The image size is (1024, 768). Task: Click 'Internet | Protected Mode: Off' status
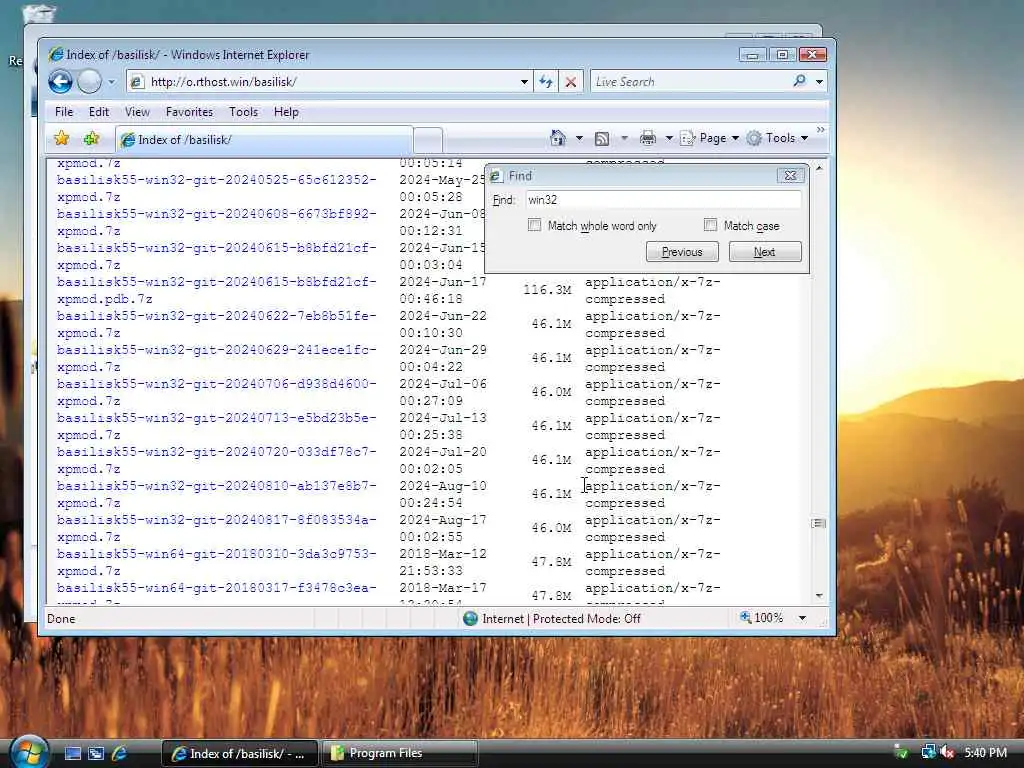561,618
